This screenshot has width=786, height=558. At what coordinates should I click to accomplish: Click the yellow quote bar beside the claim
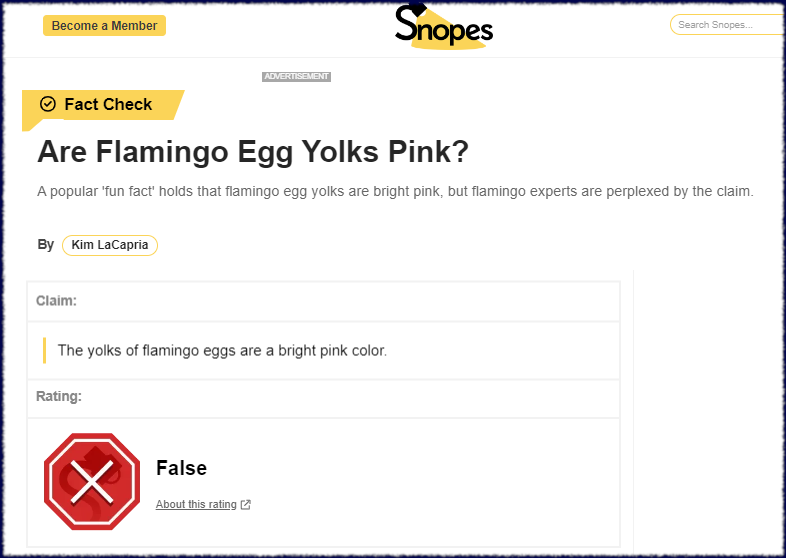pyautogui.click(x=45, y=350)
